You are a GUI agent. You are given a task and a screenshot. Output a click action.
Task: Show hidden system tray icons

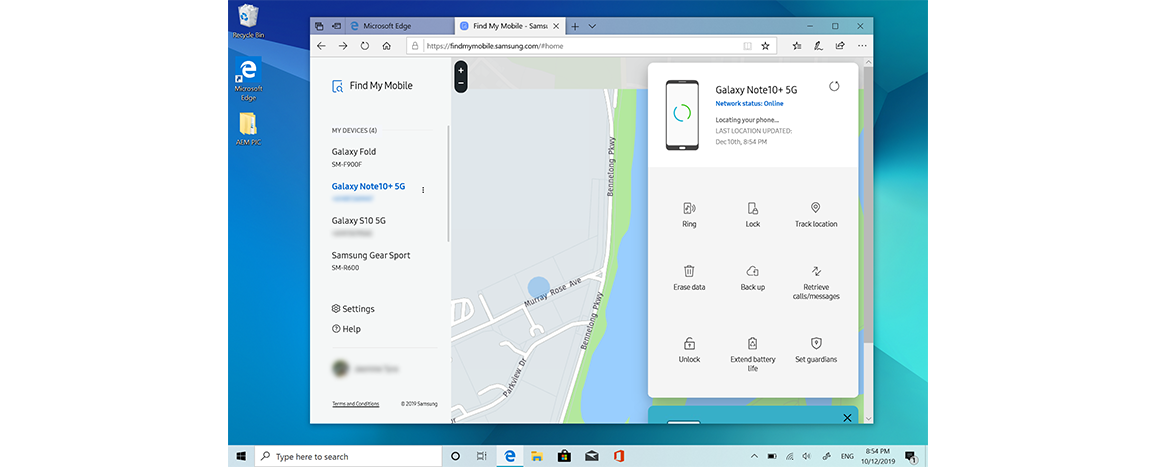[x=754, y=456]
